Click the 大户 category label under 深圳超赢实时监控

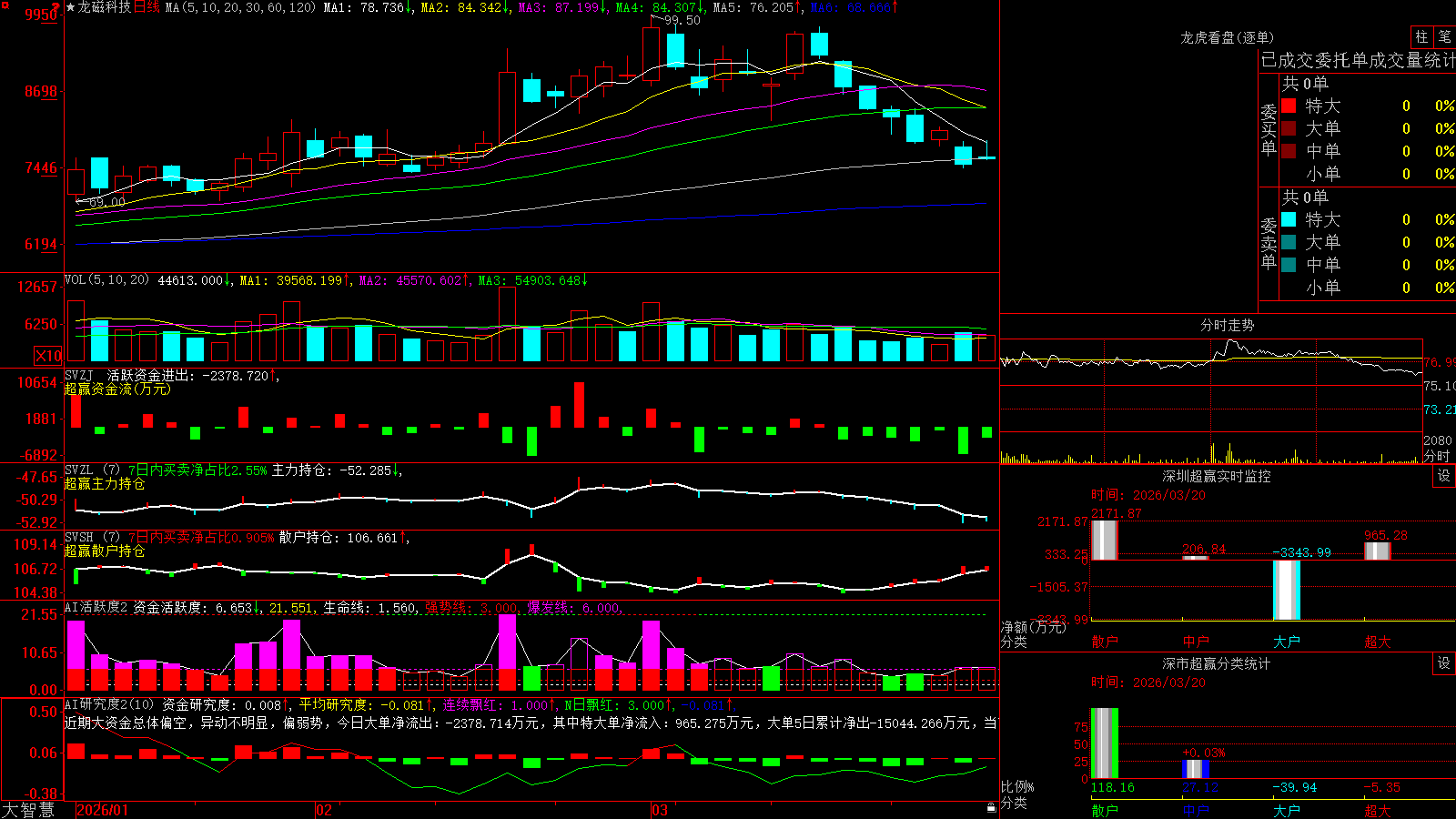click(x=1286, y=642)
